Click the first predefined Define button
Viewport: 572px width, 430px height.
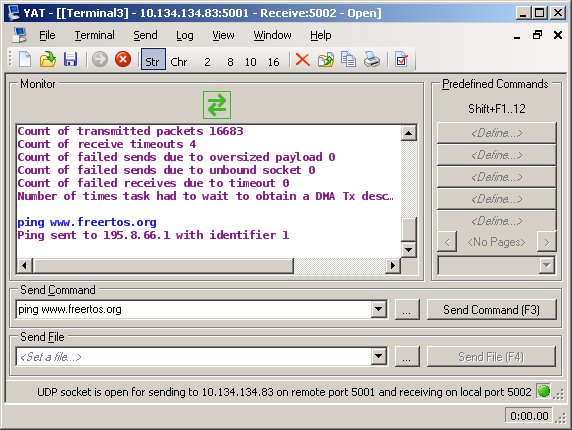[496, 133]
